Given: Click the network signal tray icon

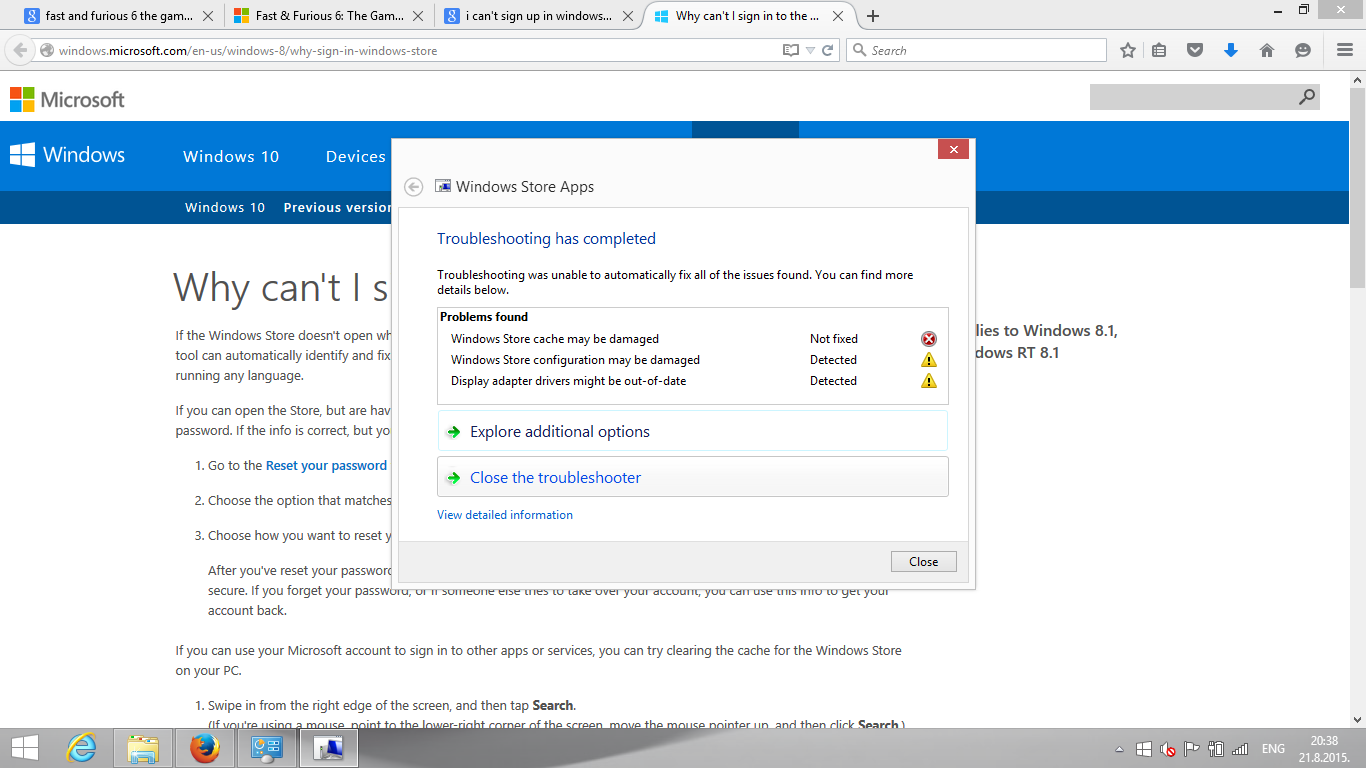Looking at the screenshot, I should click(x=1240, y=749).
